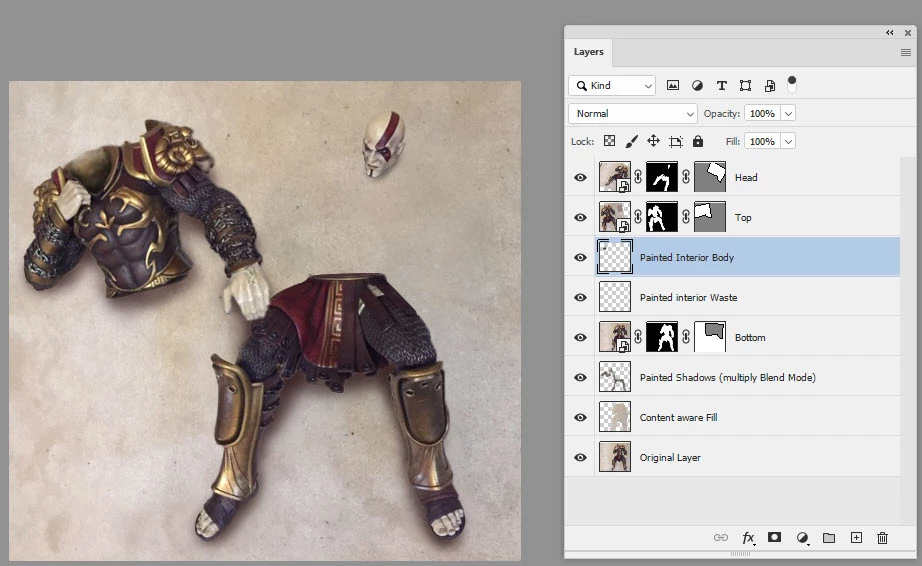Viewport: 922px width, 566px height.
Task: Hide the Original Layer eye icon
Action: [581, 458]
